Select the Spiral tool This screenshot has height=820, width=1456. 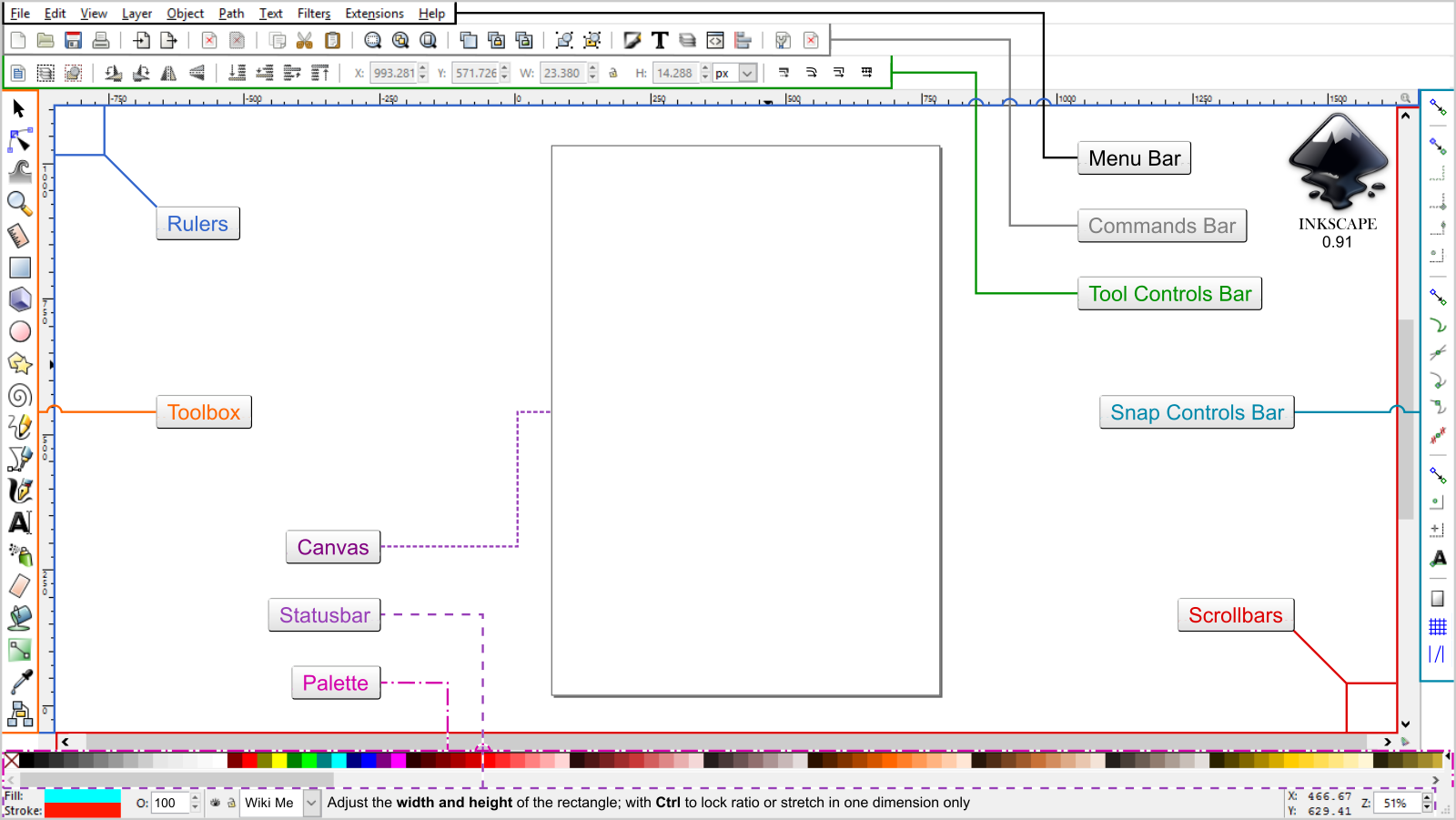[19, 395]
